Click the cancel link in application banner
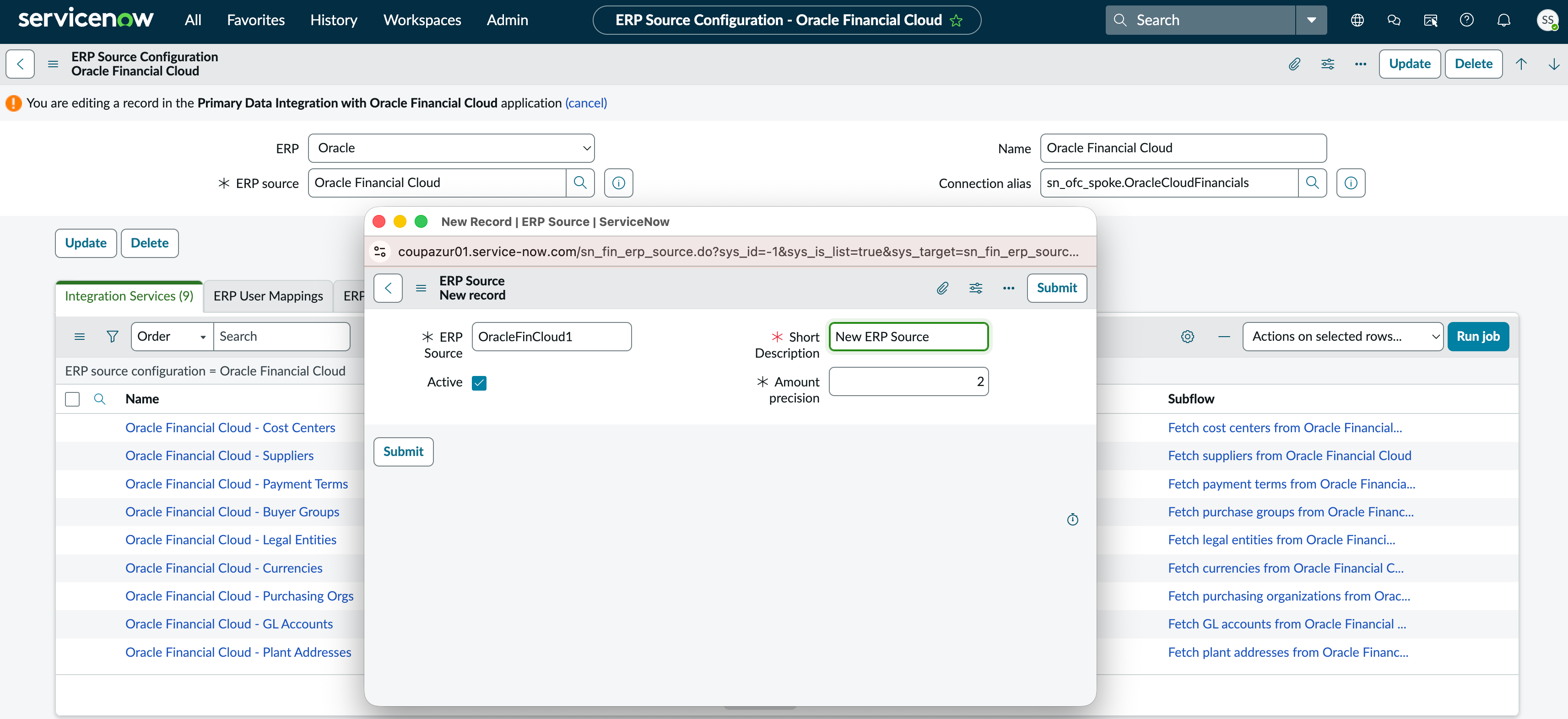 point(585,103)
